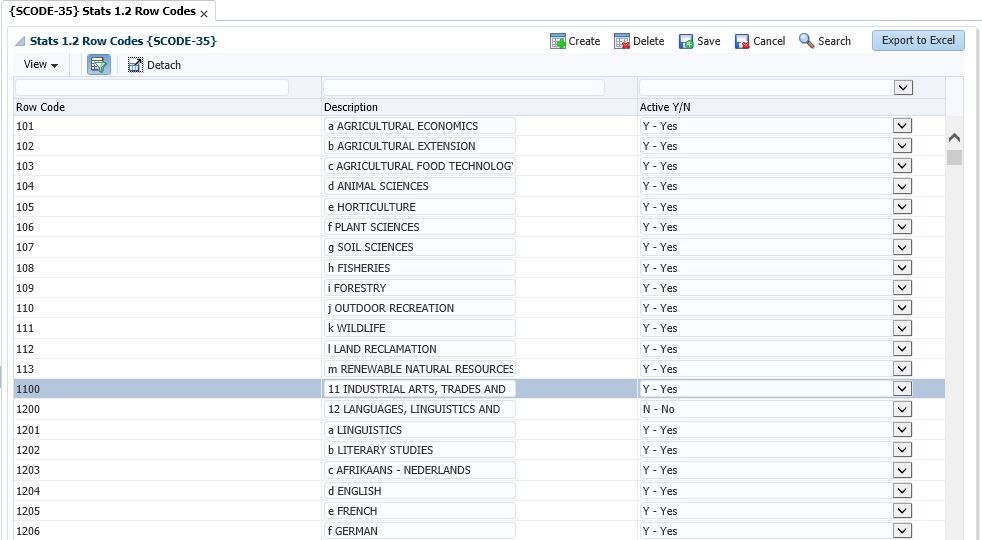Click the HORTICULTURE description field
Viewport: 982px width, 540px height.
pos(419,207)
